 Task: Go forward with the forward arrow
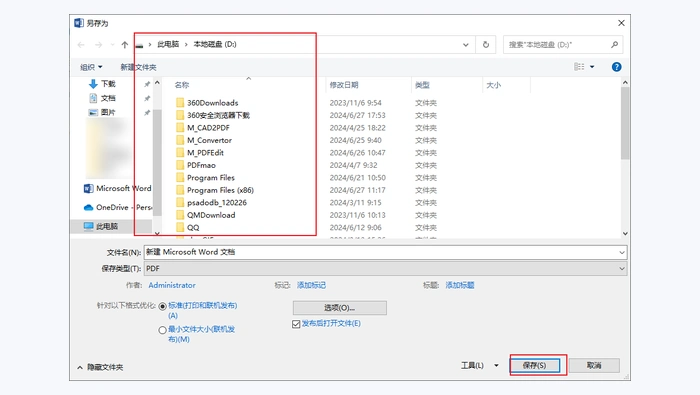[x=98, y=45]
